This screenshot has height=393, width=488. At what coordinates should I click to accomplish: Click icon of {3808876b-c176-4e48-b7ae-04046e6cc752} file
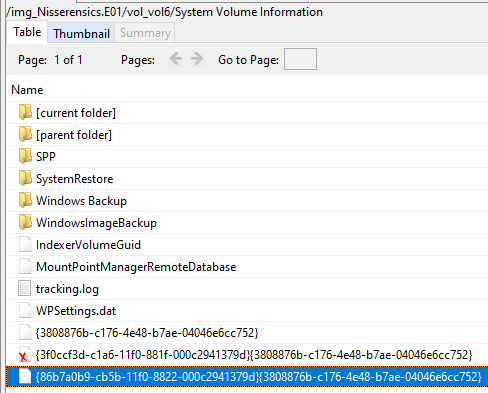coord(25,332)
